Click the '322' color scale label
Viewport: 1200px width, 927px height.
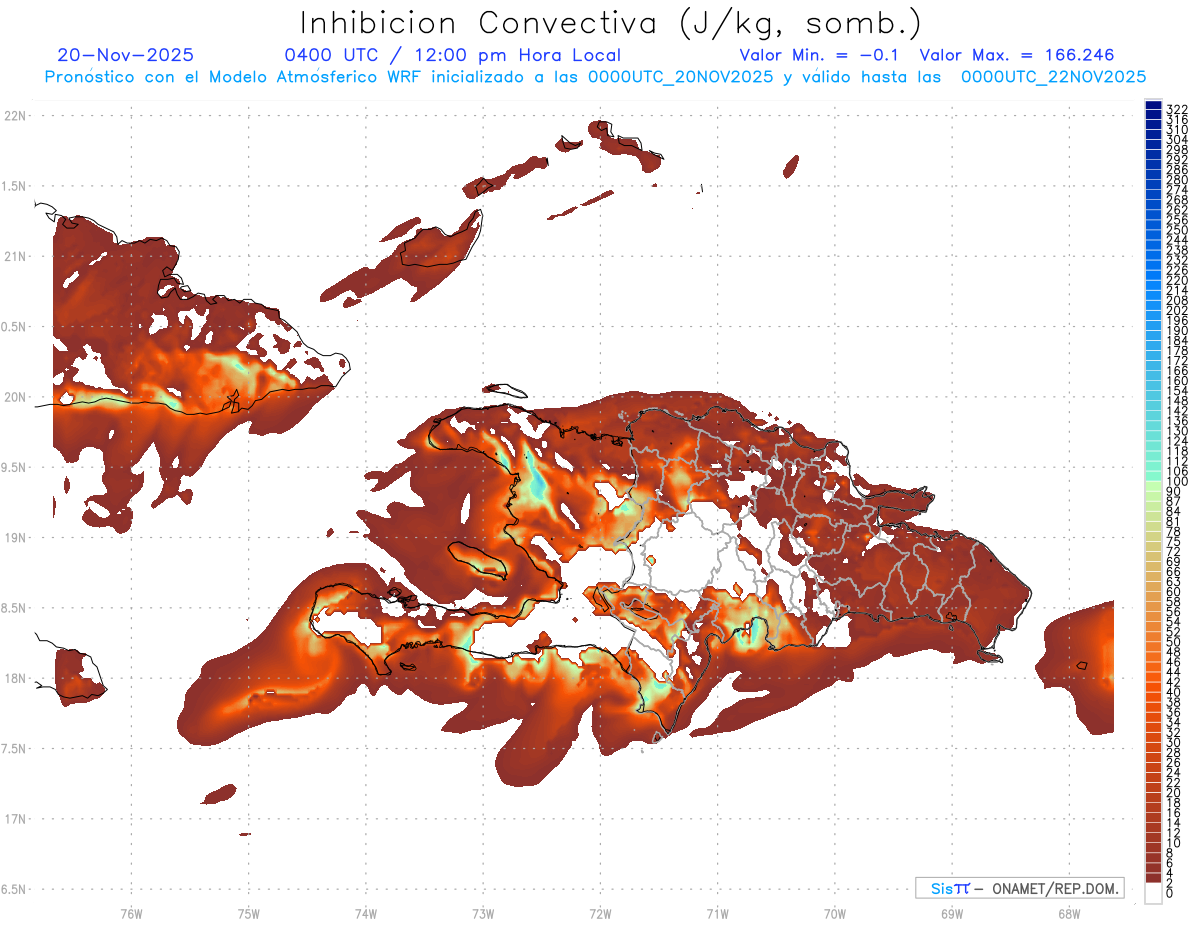click(1177, 109)
